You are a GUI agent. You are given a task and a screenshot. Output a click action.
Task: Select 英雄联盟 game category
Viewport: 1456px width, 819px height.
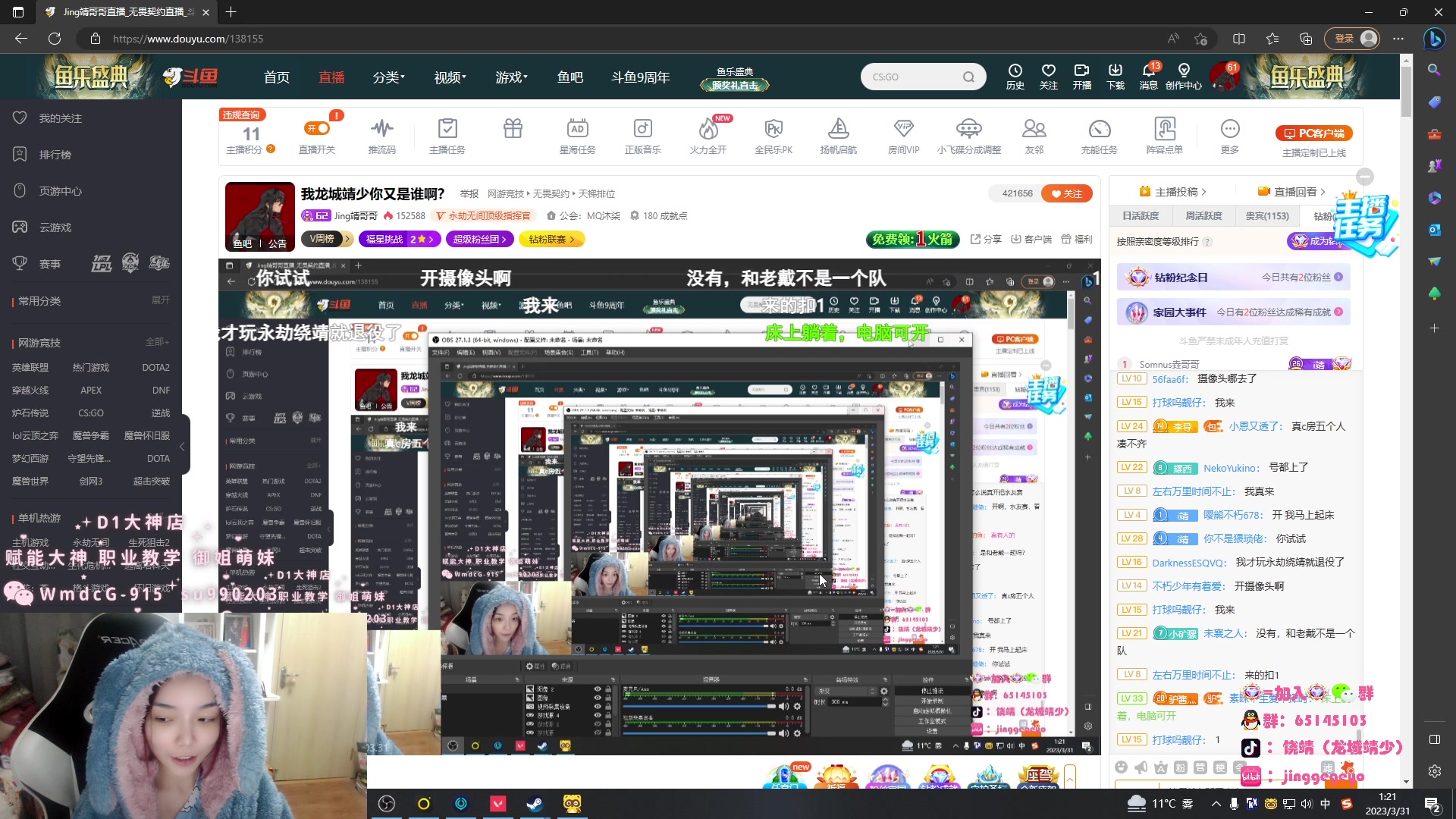pos(30,368)
